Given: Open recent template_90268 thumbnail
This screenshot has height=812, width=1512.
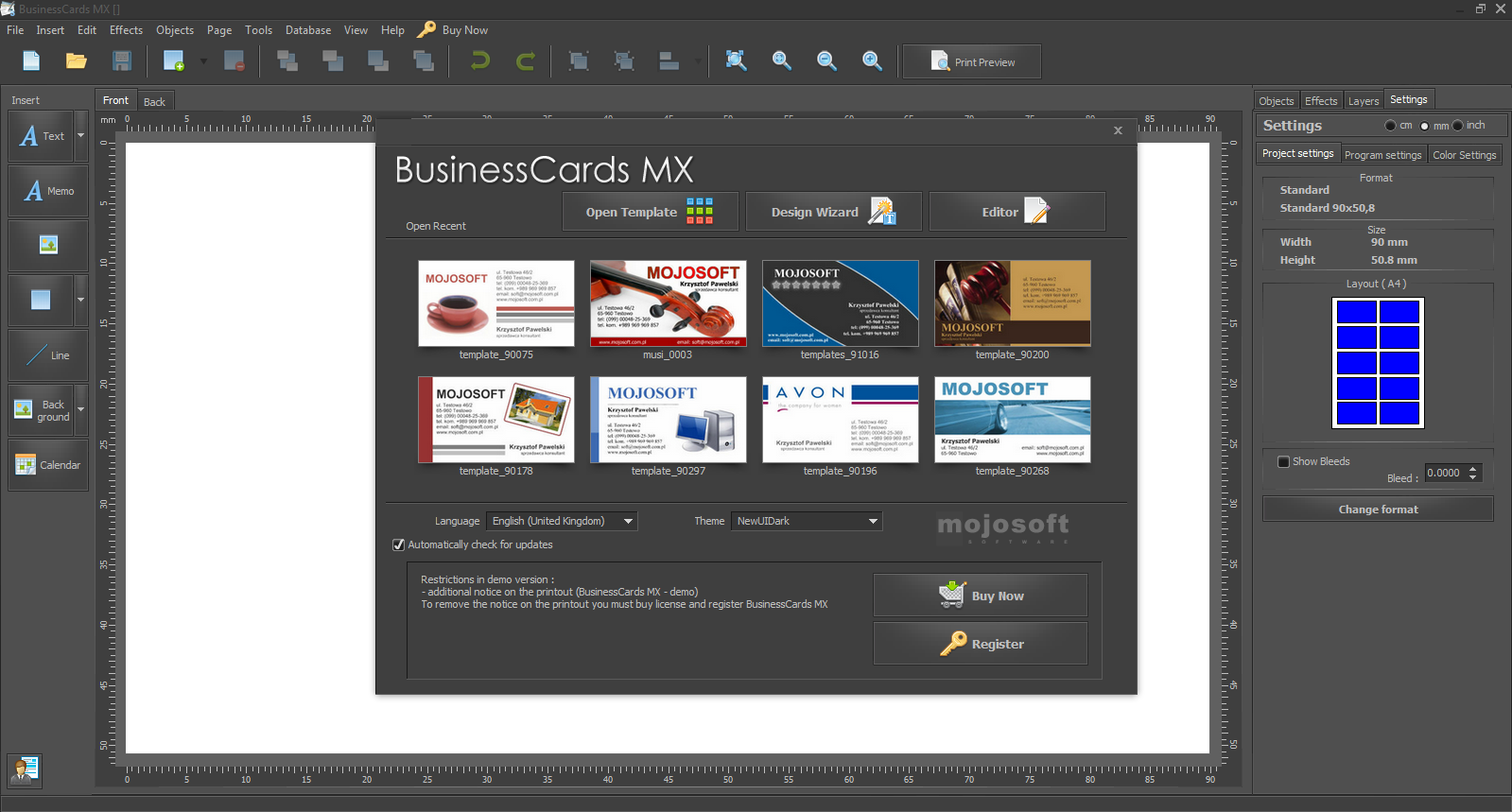Looking at the screenshot, I should (1013, 420).
